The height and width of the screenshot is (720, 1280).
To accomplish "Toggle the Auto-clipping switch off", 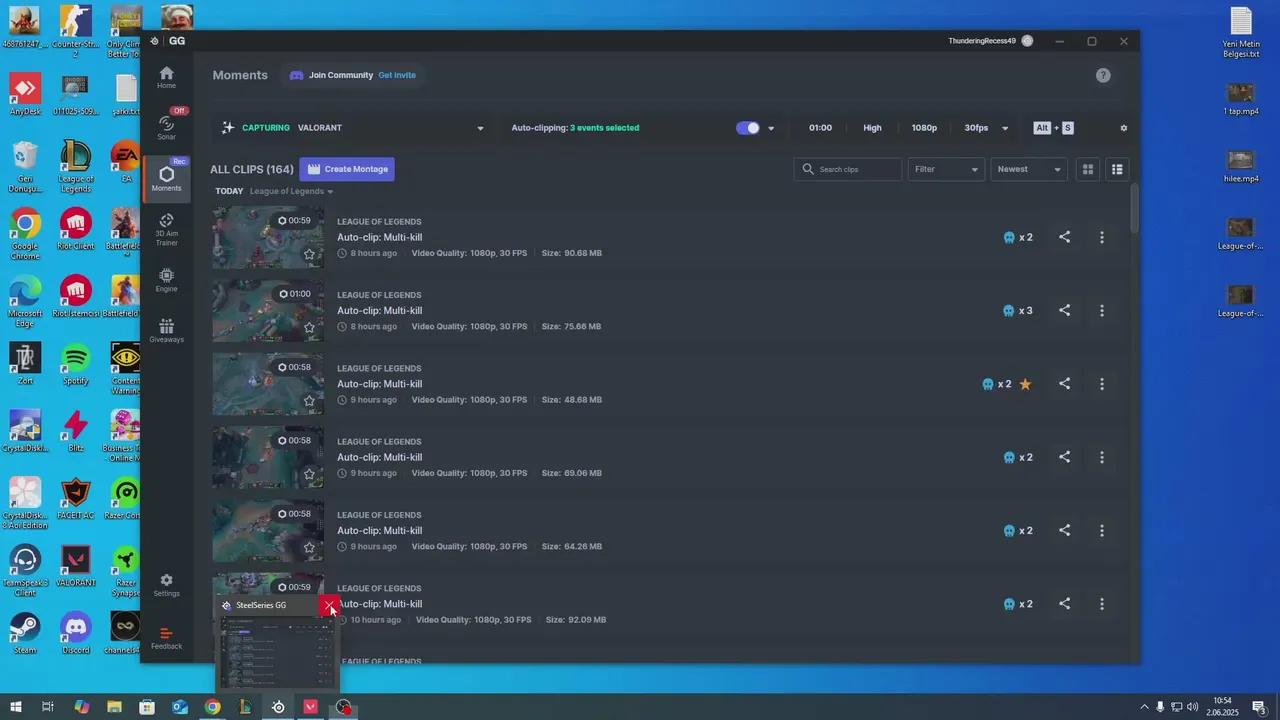I will 748,128.
